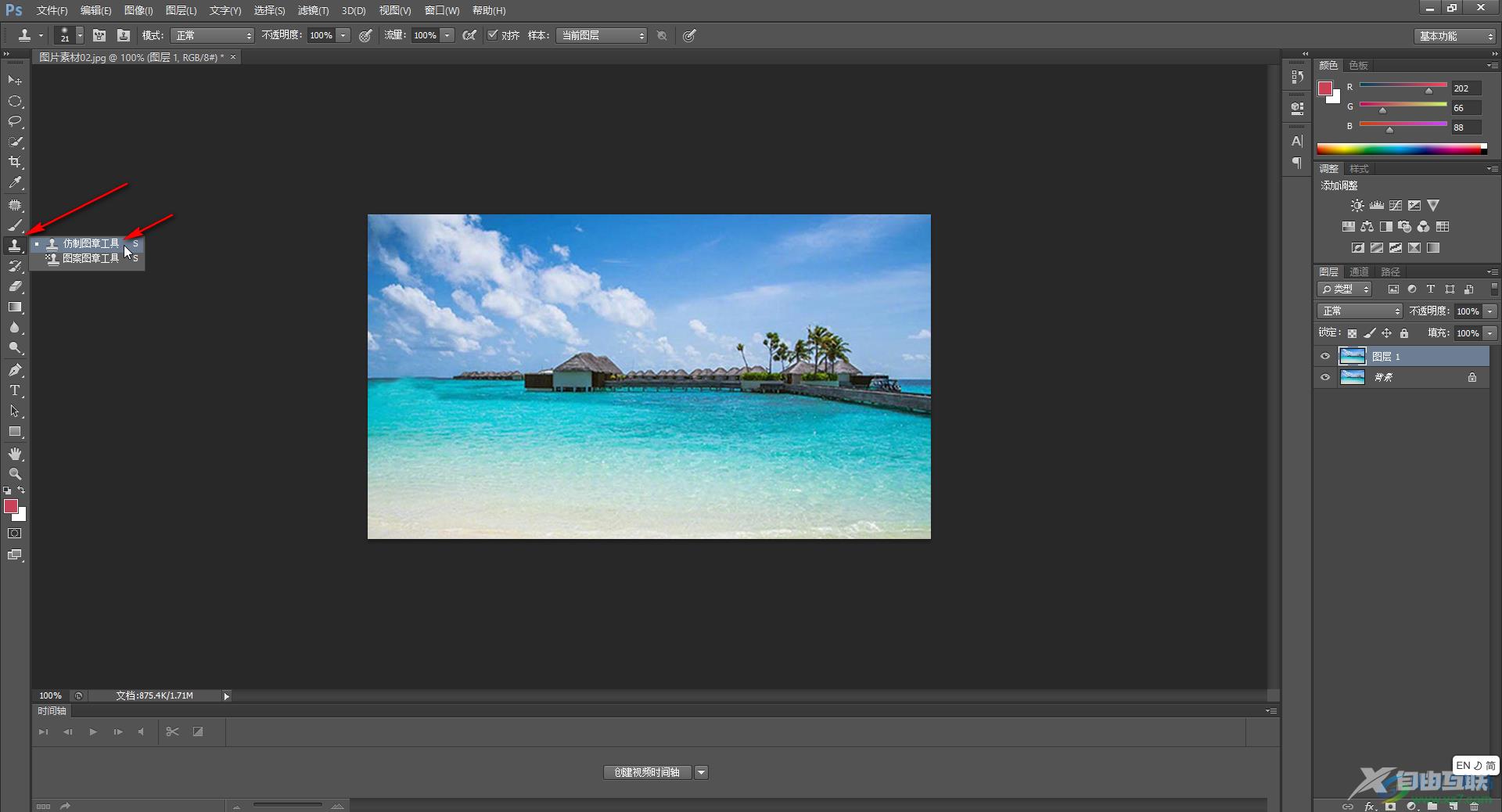Select the Quick Selection tool
Screen dimensions: 1502x812
[15, 142]
